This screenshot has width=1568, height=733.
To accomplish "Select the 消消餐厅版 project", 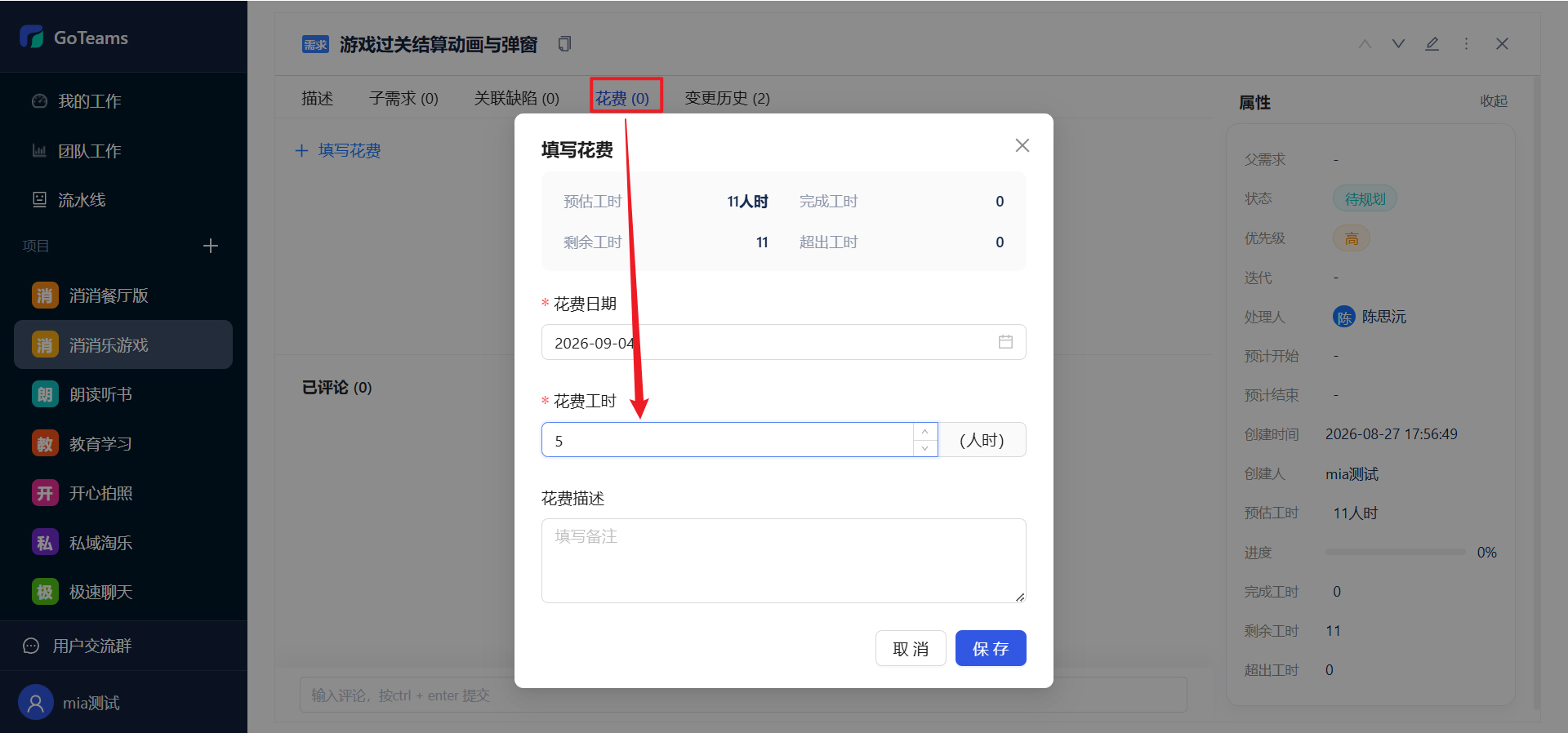I will point(123,295).
